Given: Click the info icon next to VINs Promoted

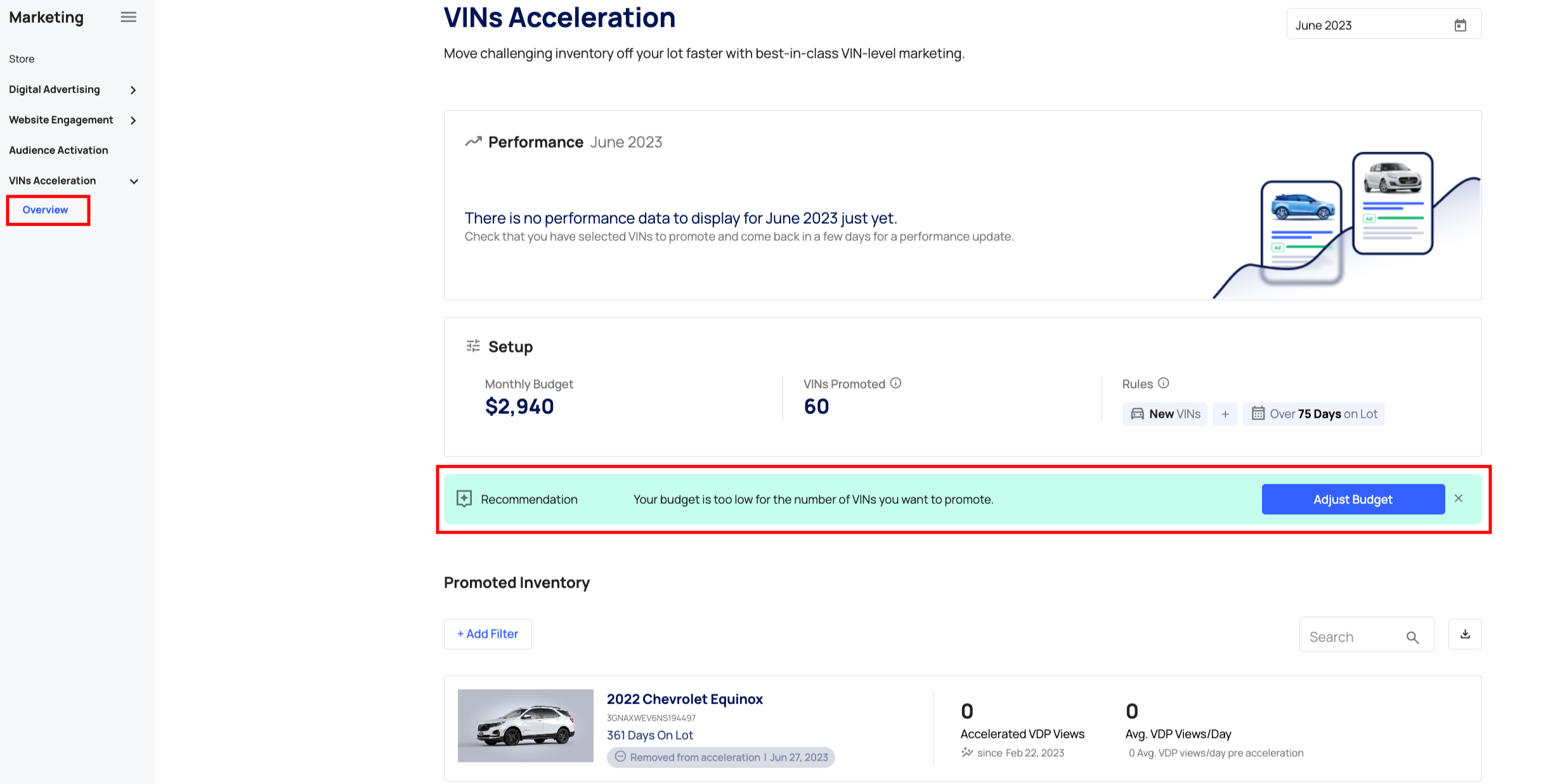Looking at the screenshot, I should (895, 383).
